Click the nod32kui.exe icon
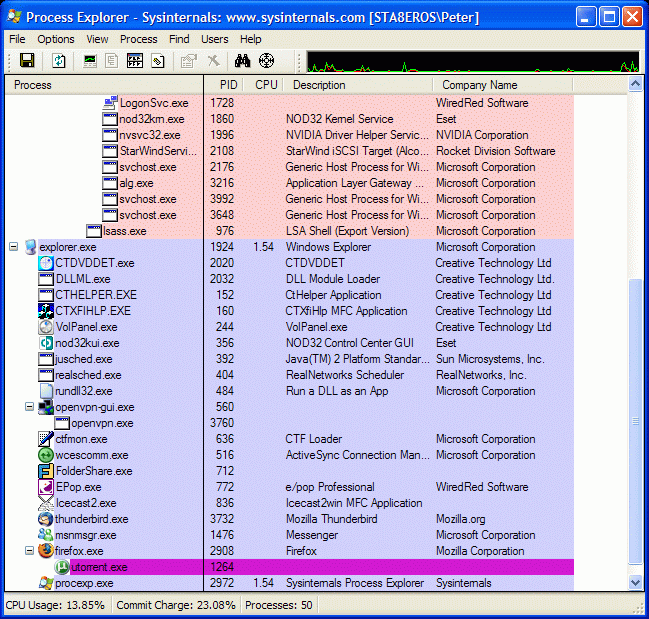Viewport: 649px width, 619px height. (x=46, y=343)
